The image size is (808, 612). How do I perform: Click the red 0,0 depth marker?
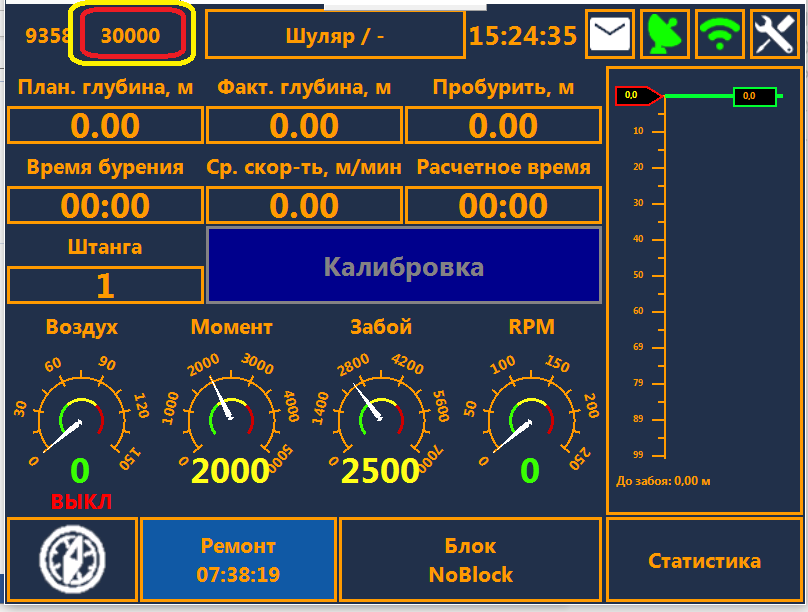pyautogui.click(x=636, y=96)
